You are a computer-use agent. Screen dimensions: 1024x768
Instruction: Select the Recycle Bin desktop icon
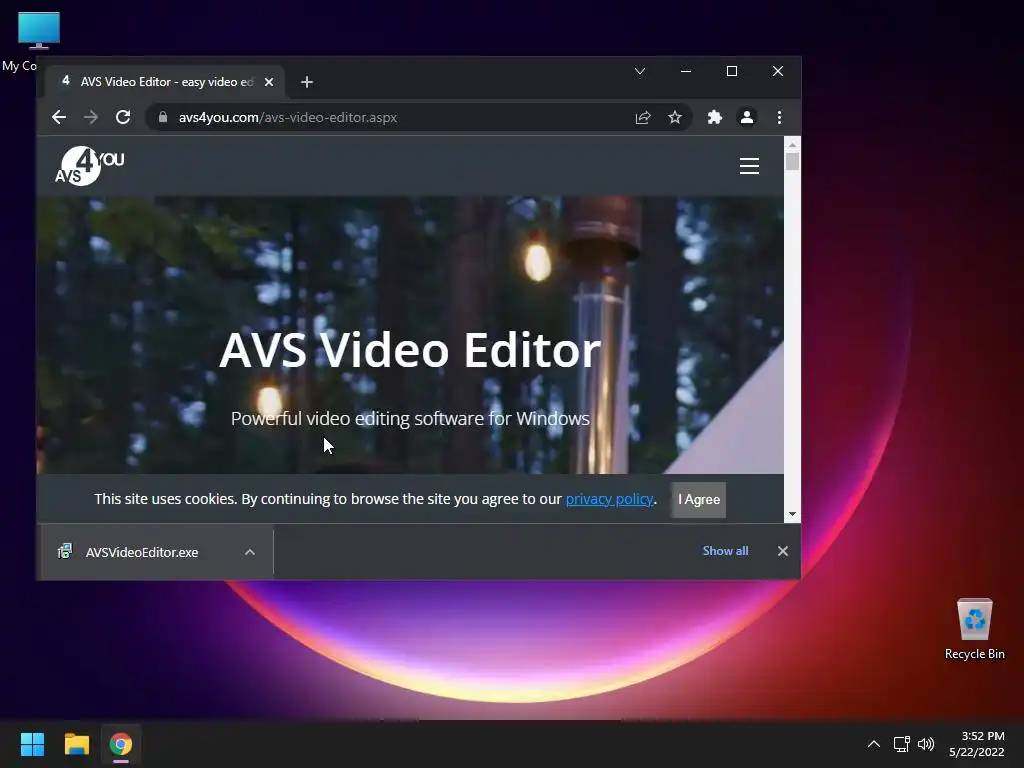click(x=974, y=630)
